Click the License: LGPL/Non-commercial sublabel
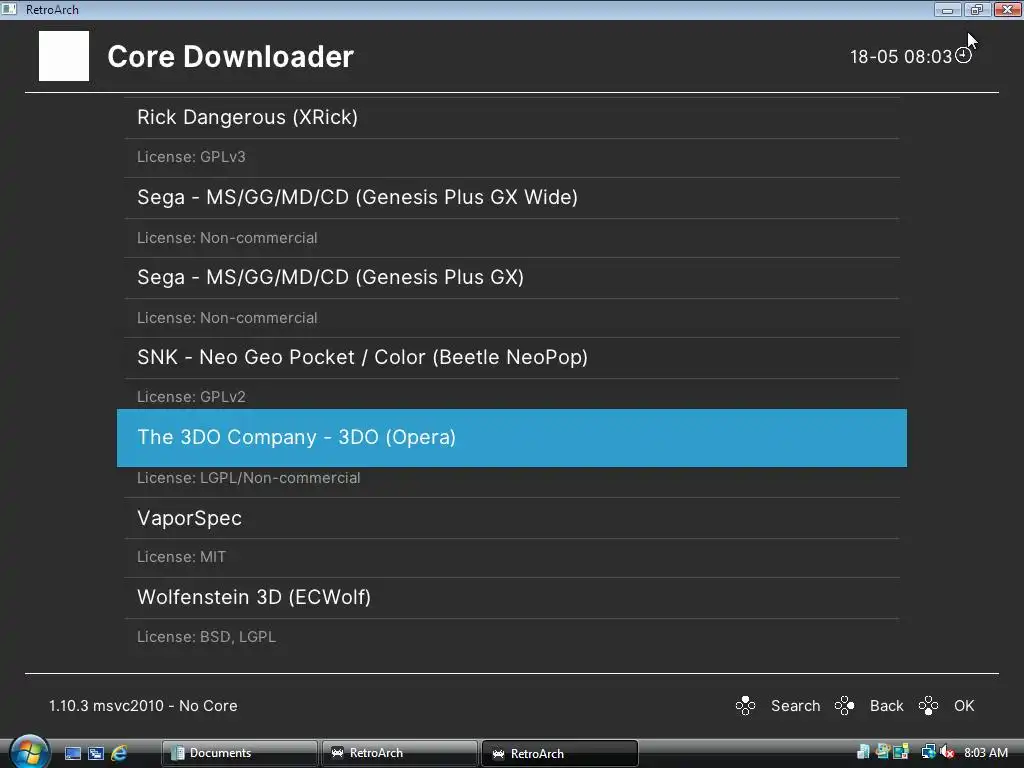Image resolution: width=1024 pixels, height=768 pixels. (x=248, y=477)
